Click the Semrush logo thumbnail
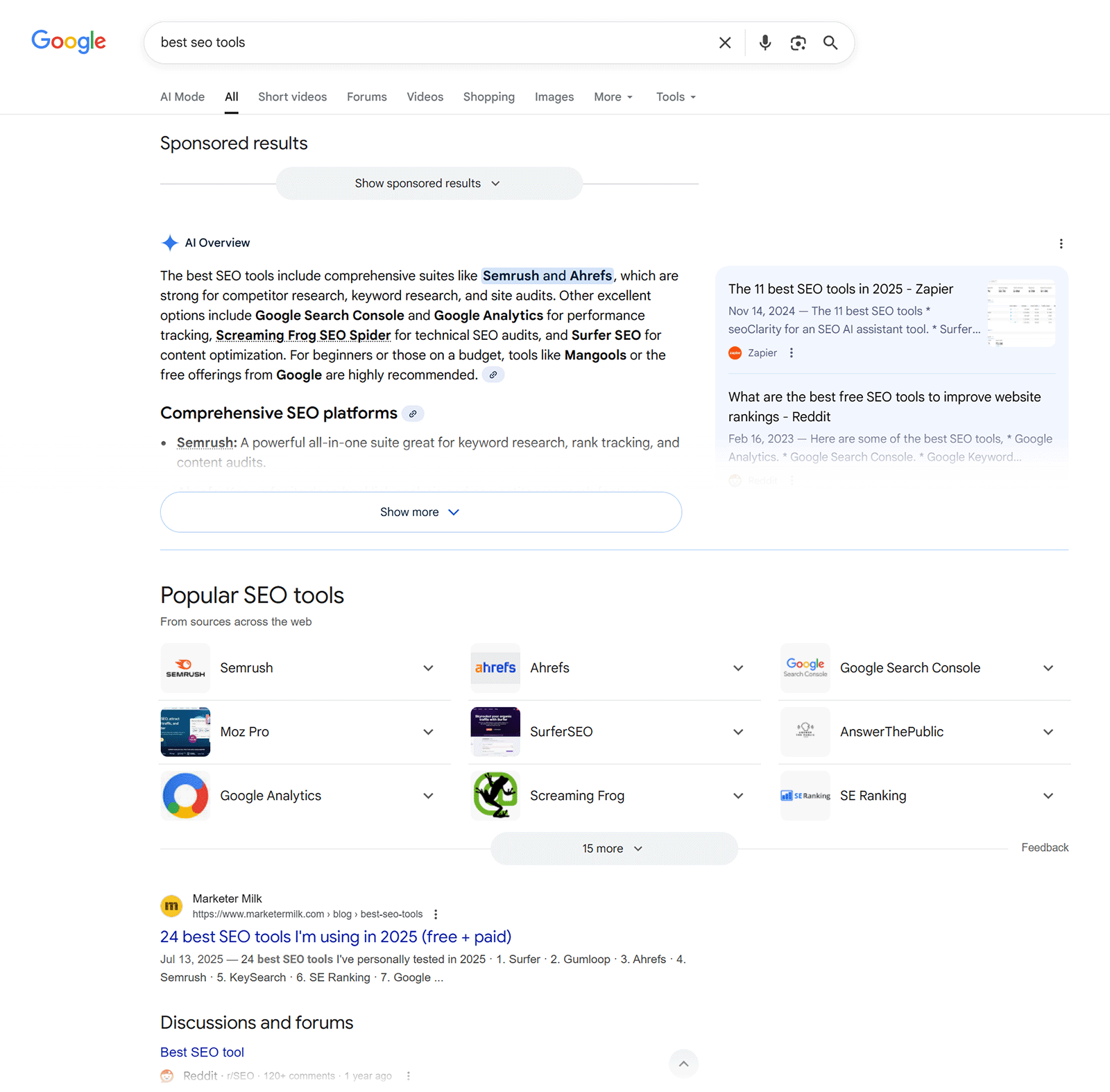 coord(185,667)
